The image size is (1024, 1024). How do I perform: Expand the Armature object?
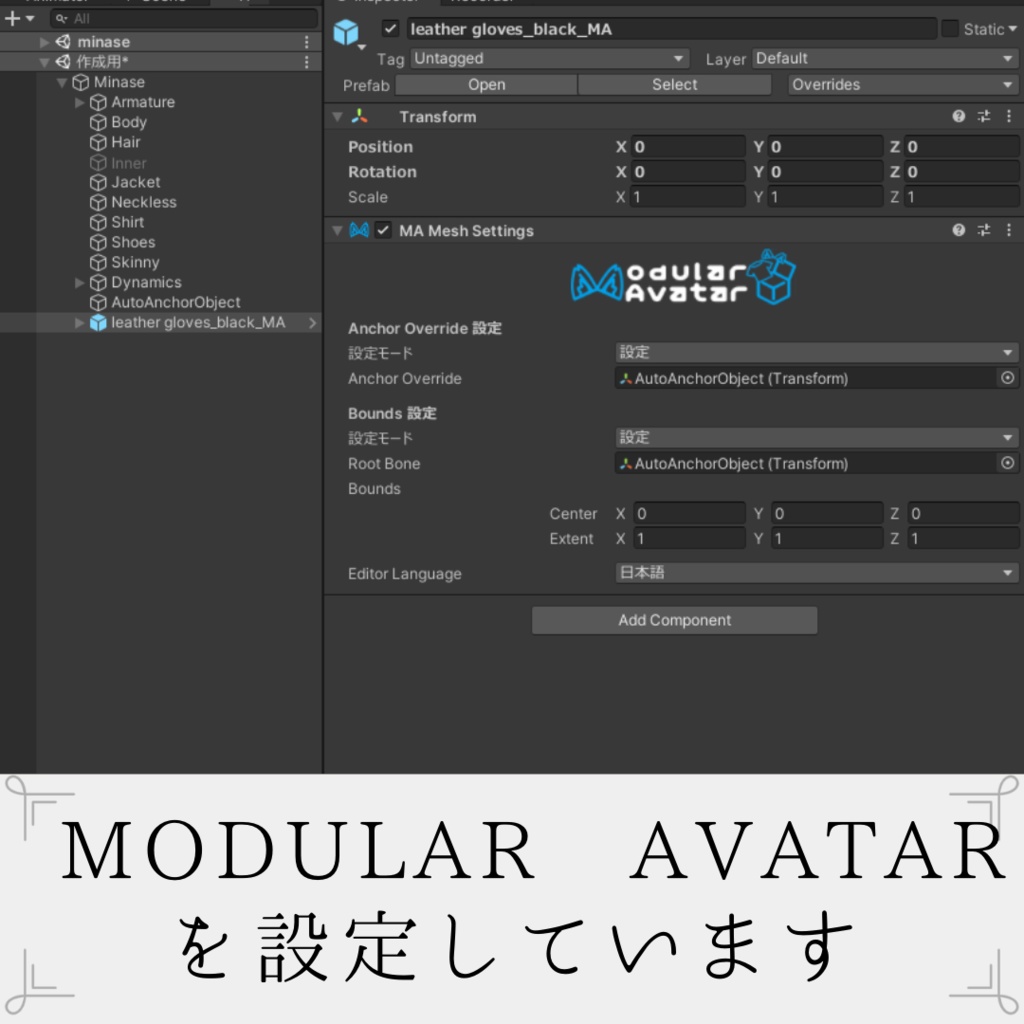coord(80,103)
